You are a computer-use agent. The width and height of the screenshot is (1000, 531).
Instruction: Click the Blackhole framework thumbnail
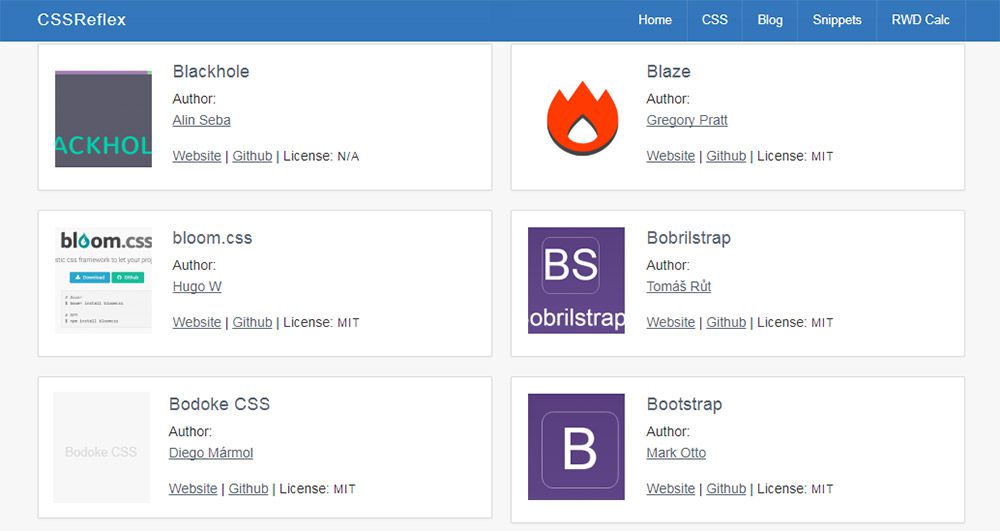(103, 119)
